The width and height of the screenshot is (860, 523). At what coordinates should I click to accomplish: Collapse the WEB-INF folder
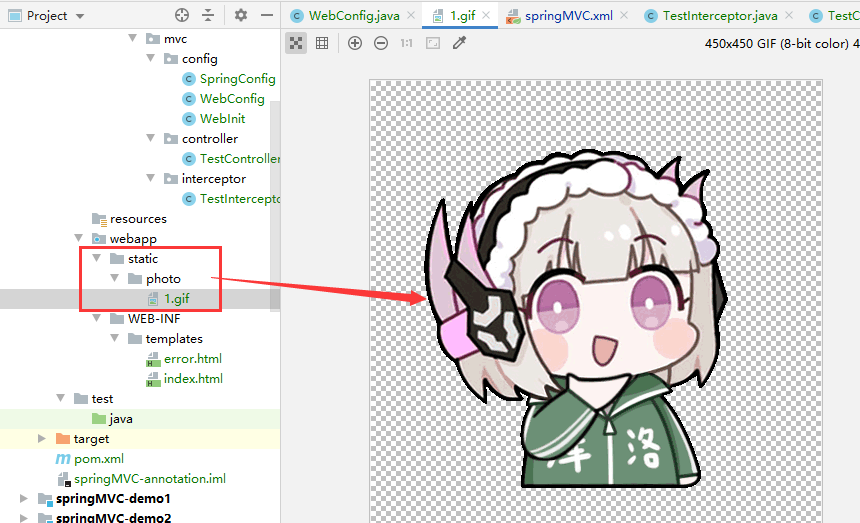coord(97,318)
